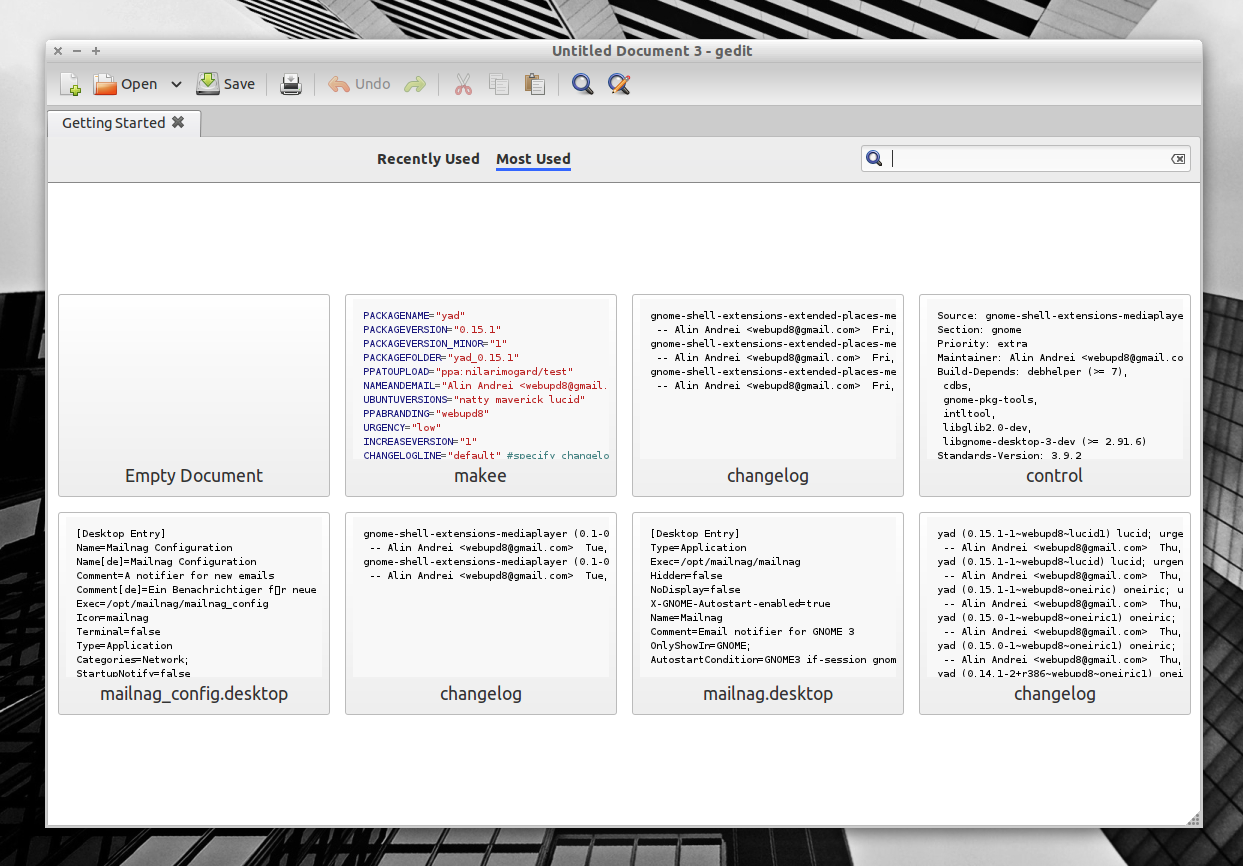Viewport: 1243px width, 866px height.
Task: Open the Find magnifier tool
Action: tap(582, 84)
